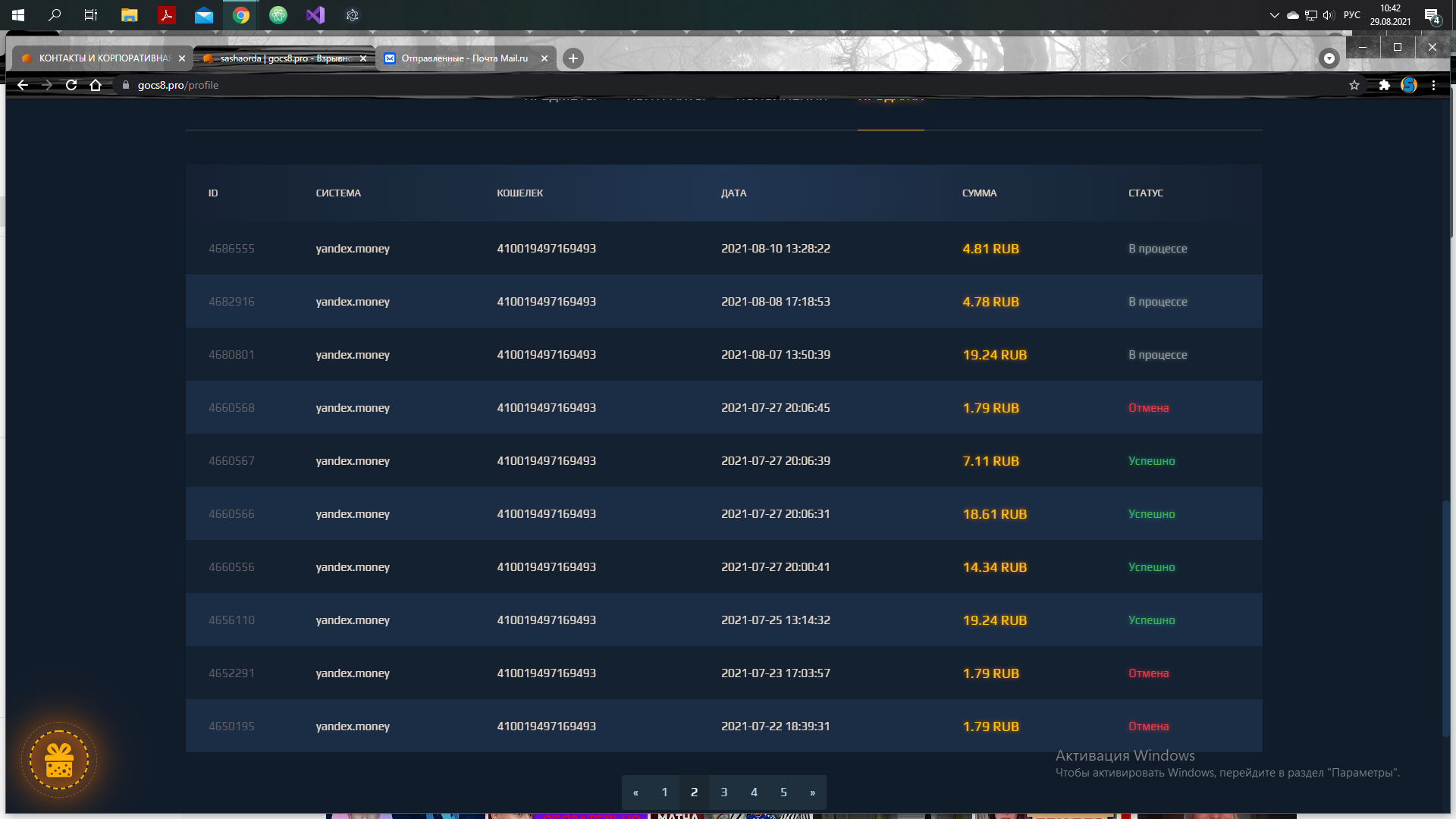Screen dimensions: 1456x819
Task: Open Adobe Acrobat from the taskbar
Action: click(x=167, y=15)
